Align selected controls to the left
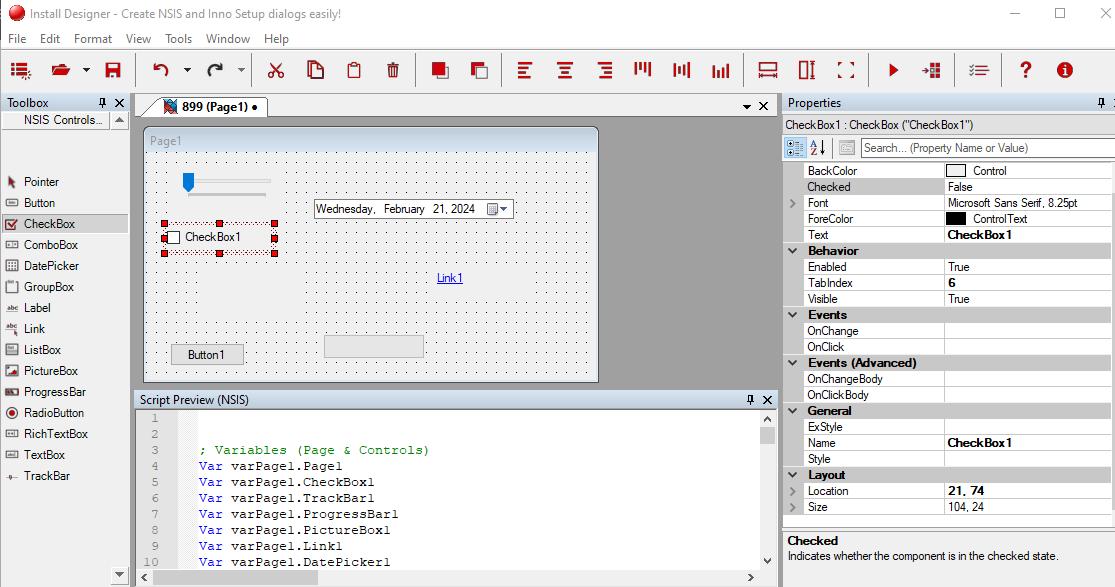 (525, 70)
